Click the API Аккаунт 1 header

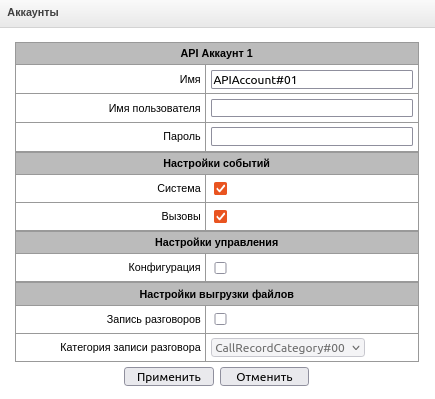click(x=217, y=53)
